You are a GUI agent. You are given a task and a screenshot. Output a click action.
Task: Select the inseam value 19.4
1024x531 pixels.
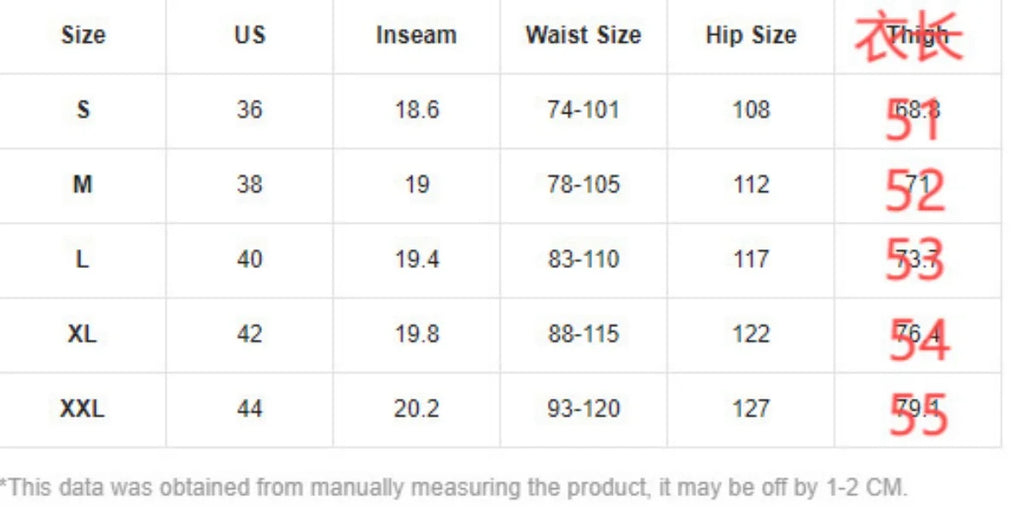tap(416, 259)
